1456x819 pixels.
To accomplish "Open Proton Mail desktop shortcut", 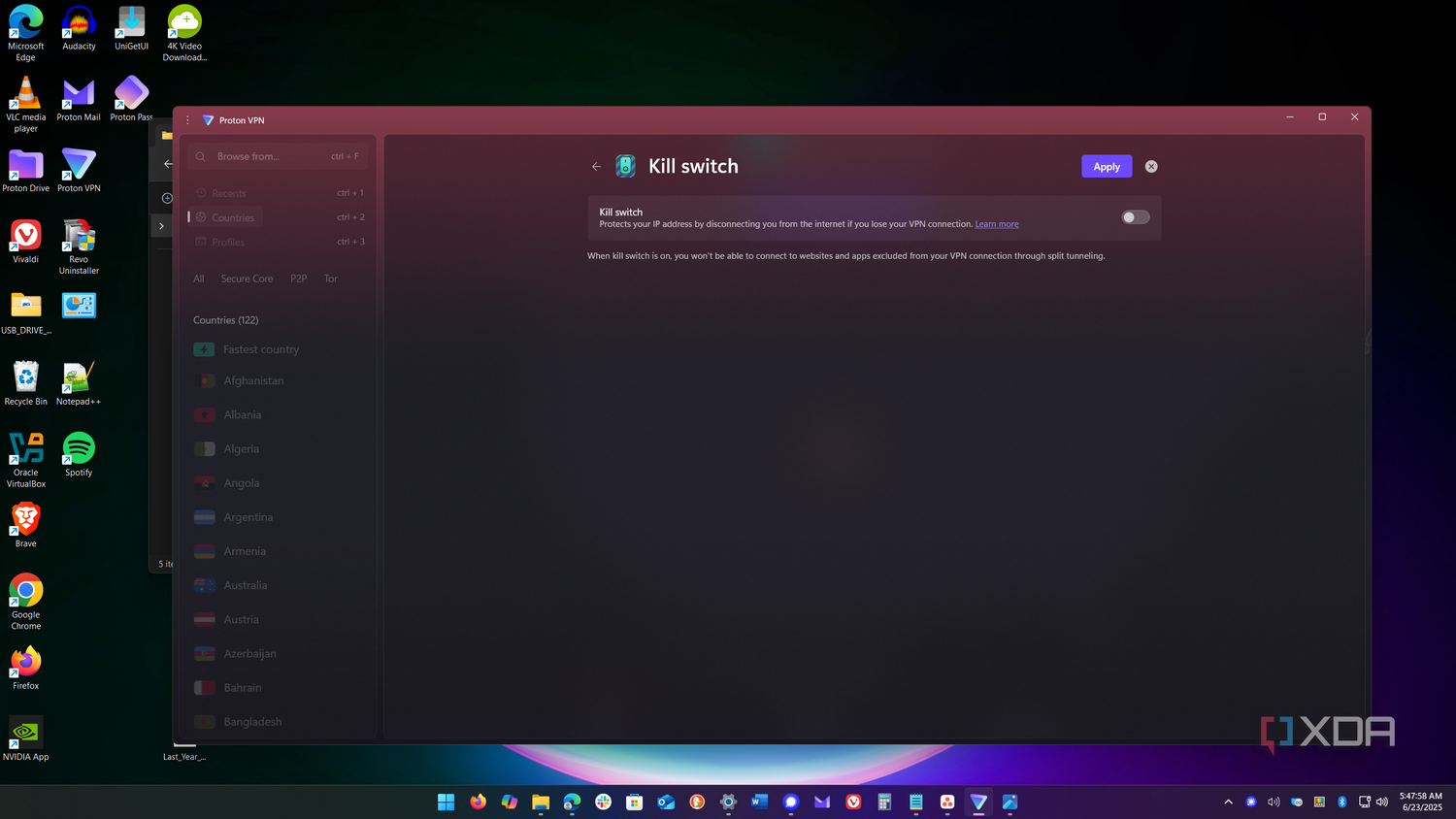I will pos(79,99).
